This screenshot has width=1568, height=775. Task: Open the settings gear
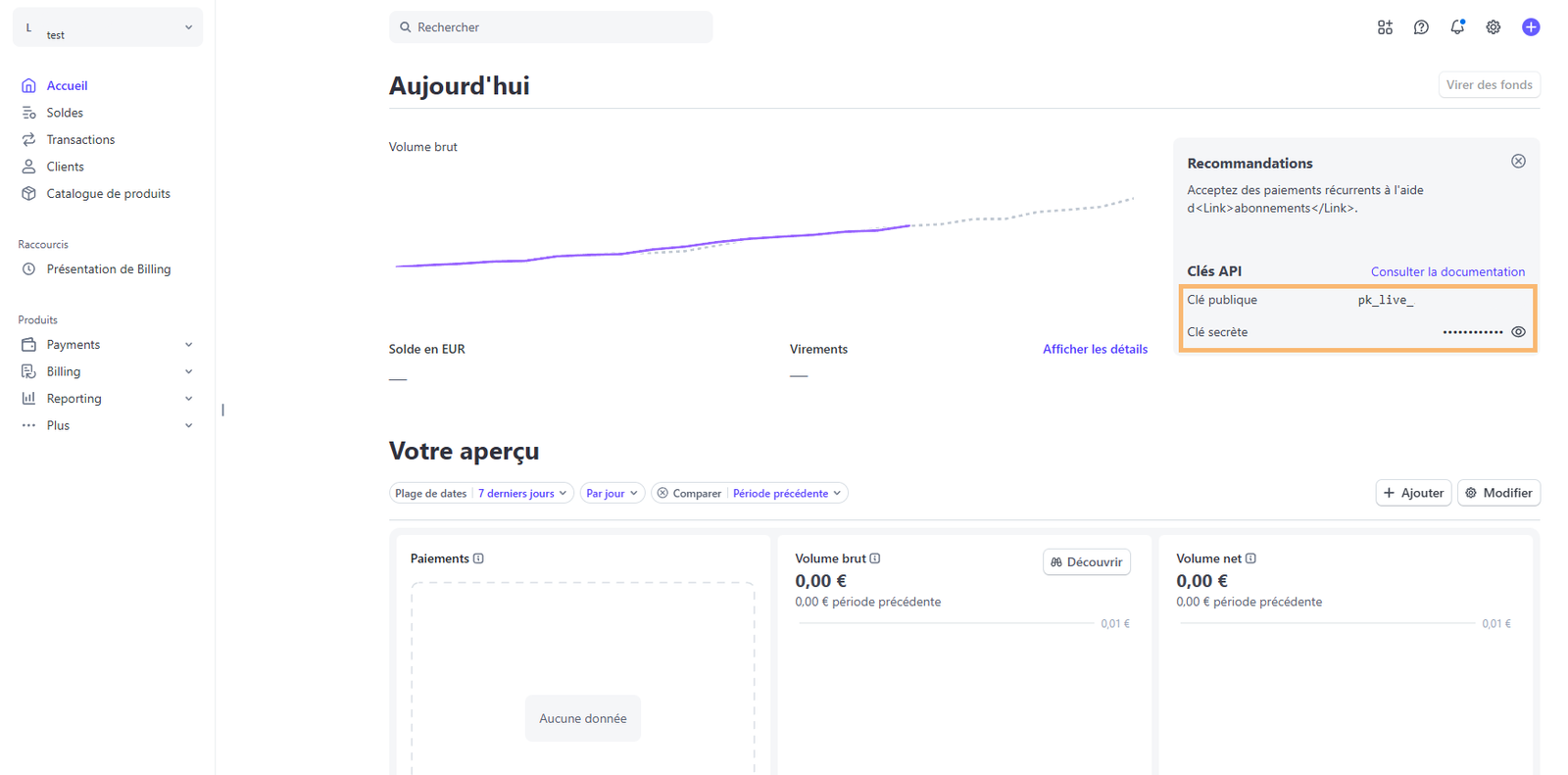coord(1493,26)
